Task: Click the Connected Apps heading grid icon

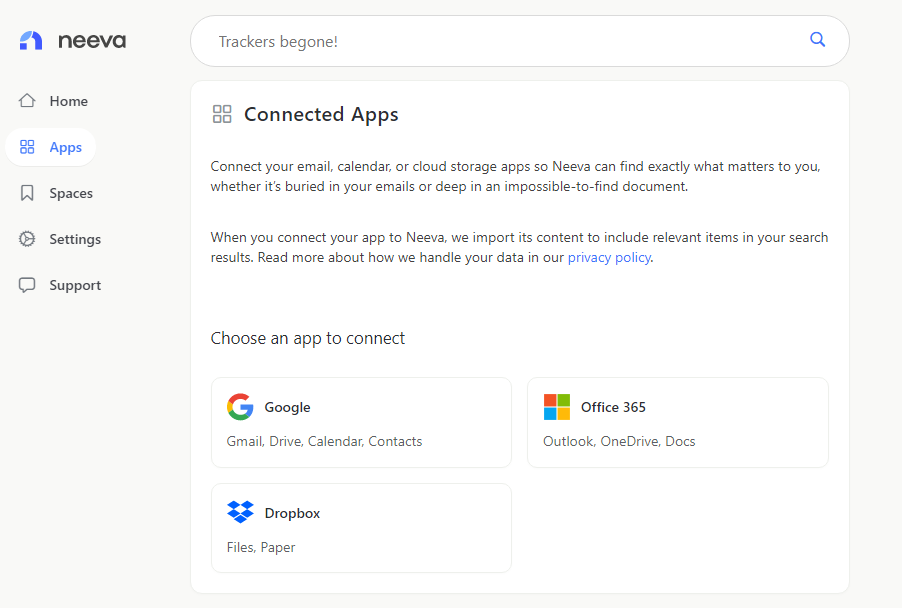Action: (x=222, y=114)
